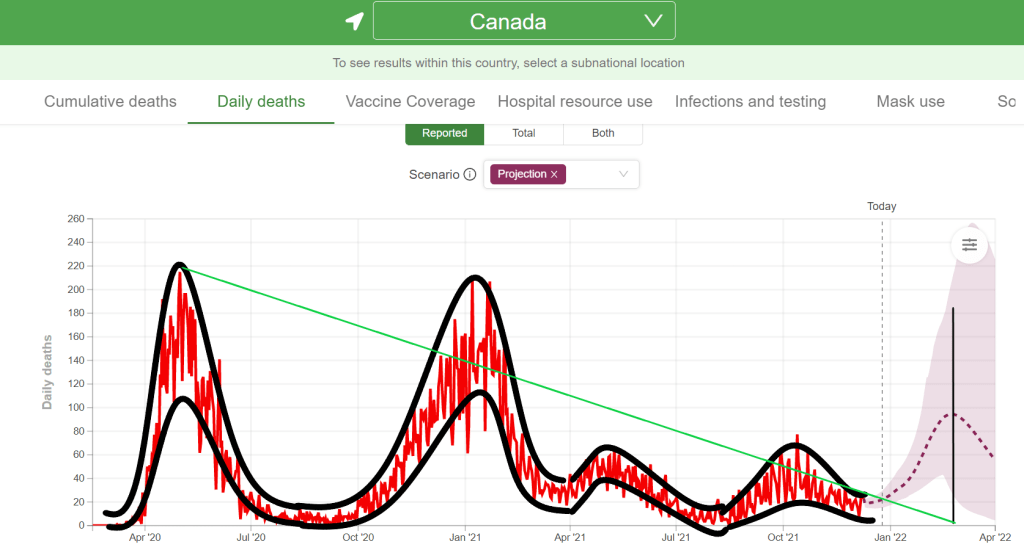Viewport: 1024px width, 550px height.
Task: Select the Daily deaths tab
Action: point(261,101)
